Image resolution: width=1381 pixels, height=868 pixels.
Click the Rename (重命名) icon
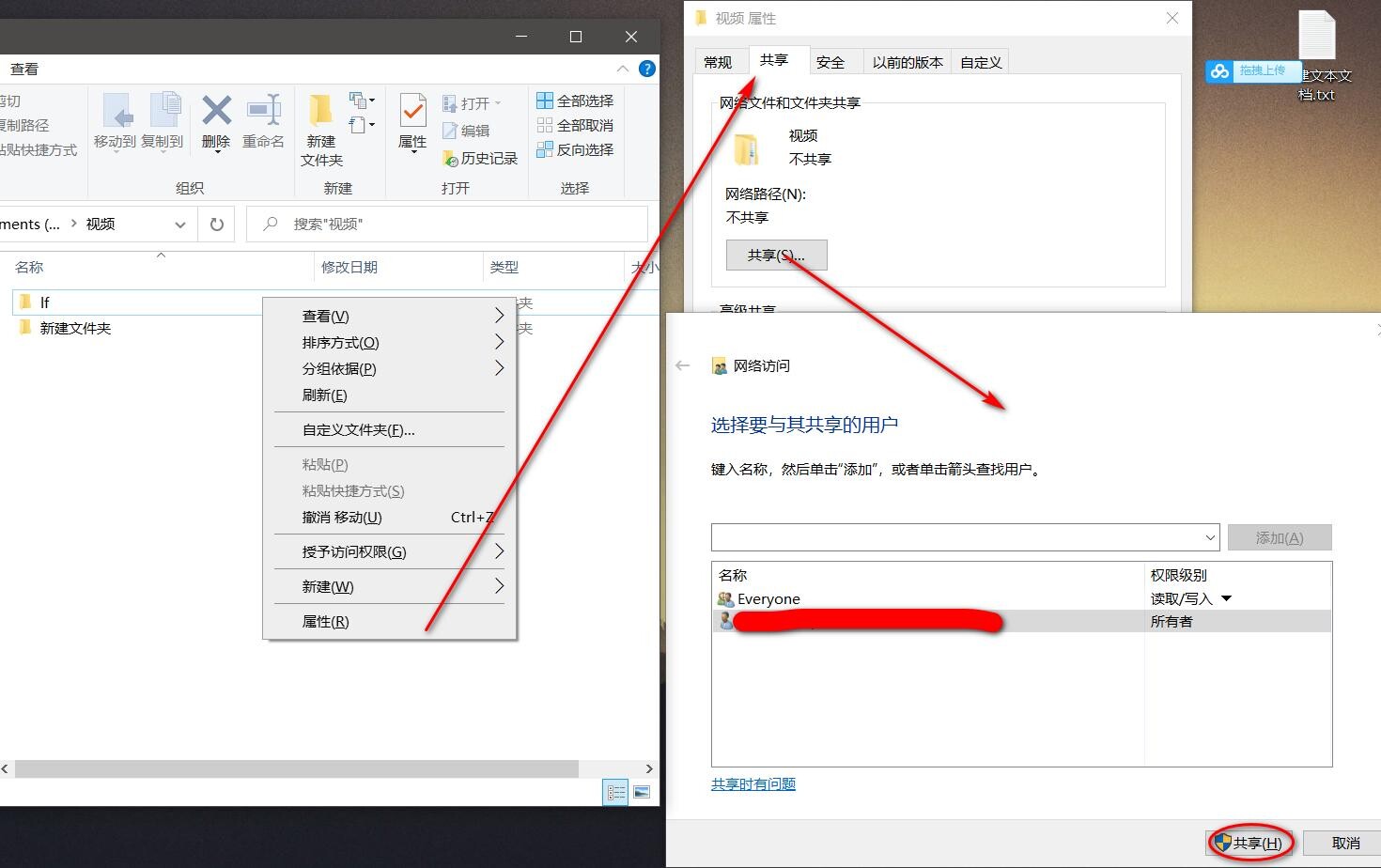[x=263, y=113]
